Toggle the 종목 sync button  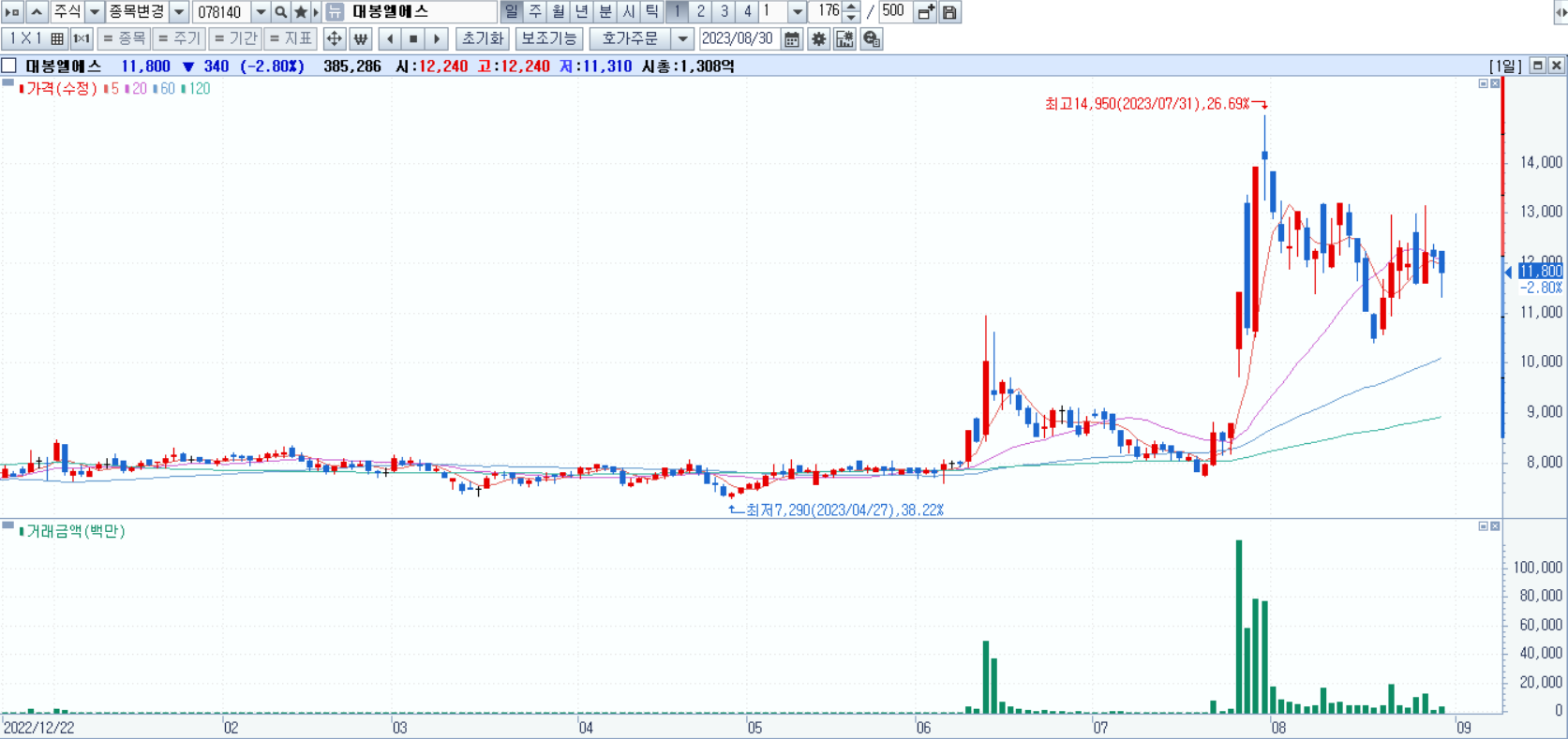point(124,38)
